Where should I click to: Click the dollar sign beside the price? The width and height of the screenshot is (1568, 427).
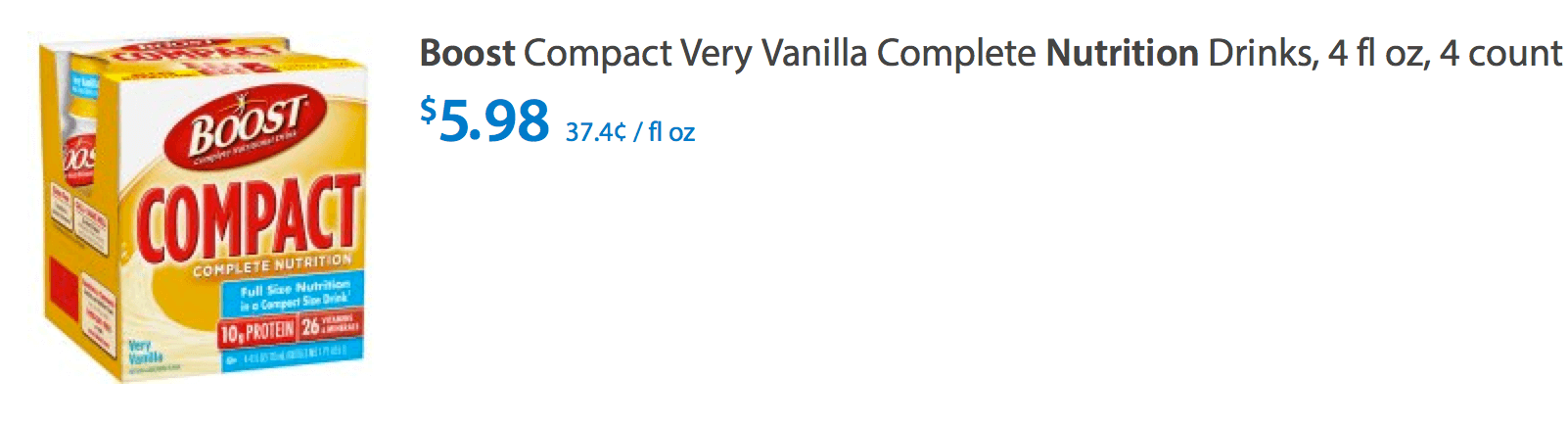click(428, 109)
